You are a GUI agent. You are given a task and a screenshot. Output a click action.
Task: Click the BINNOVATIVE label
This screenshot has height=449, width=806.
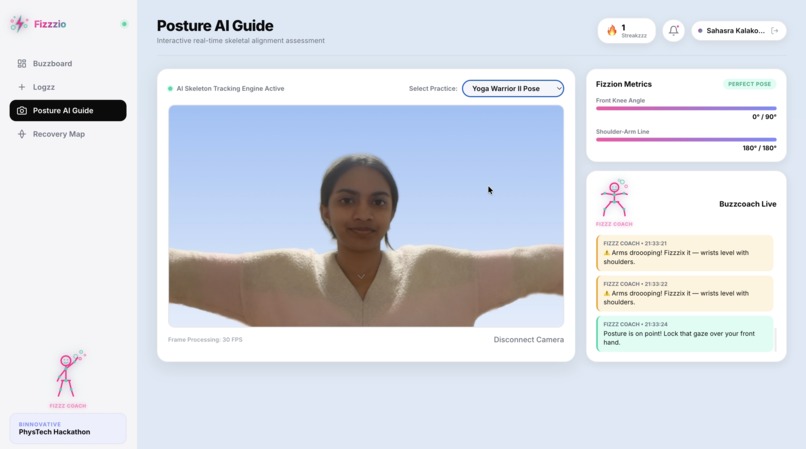(x=40, y=424)
